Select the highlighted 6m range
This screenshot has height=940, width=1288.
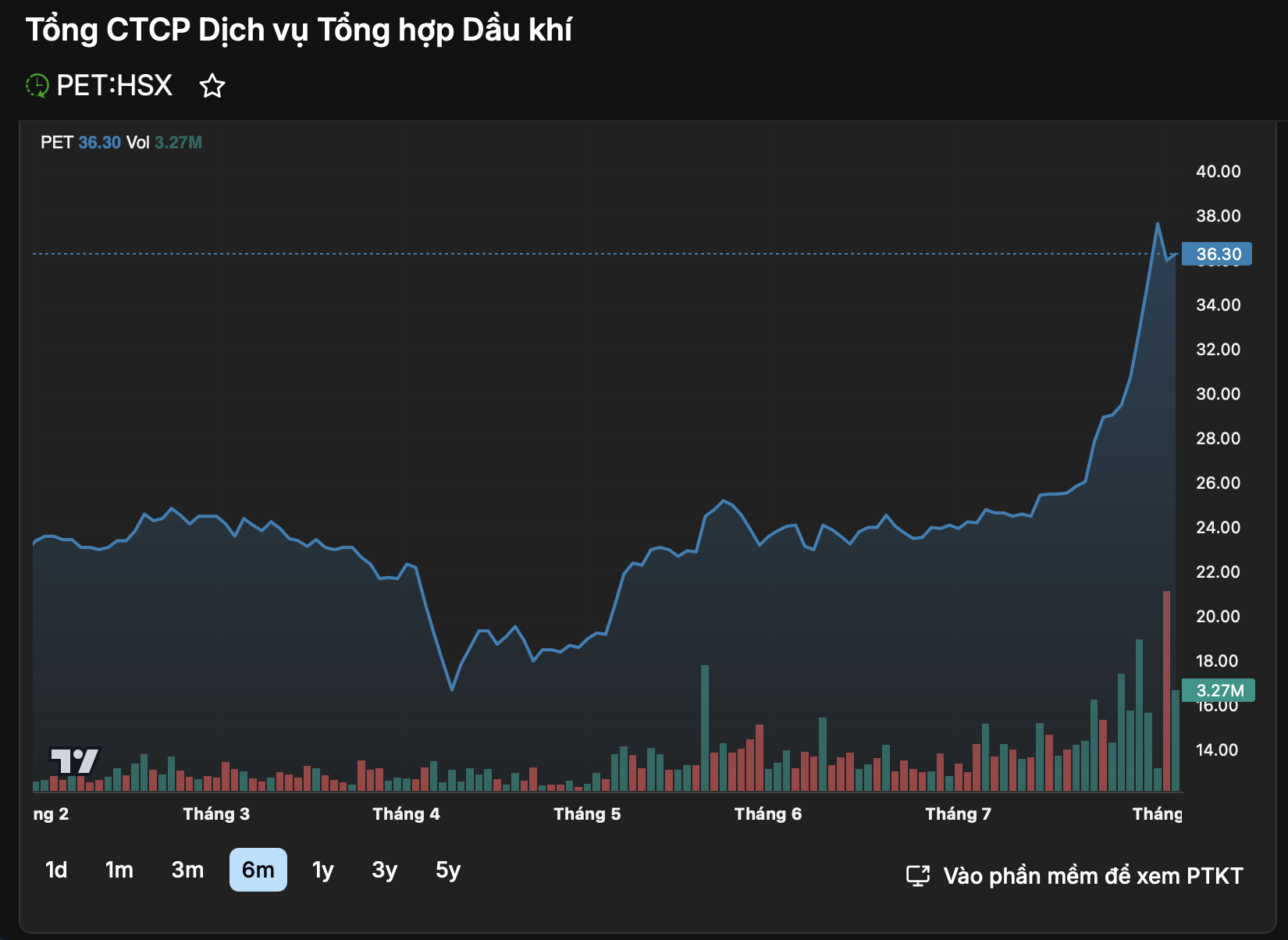pyautogui.click(x=258, y=870)
